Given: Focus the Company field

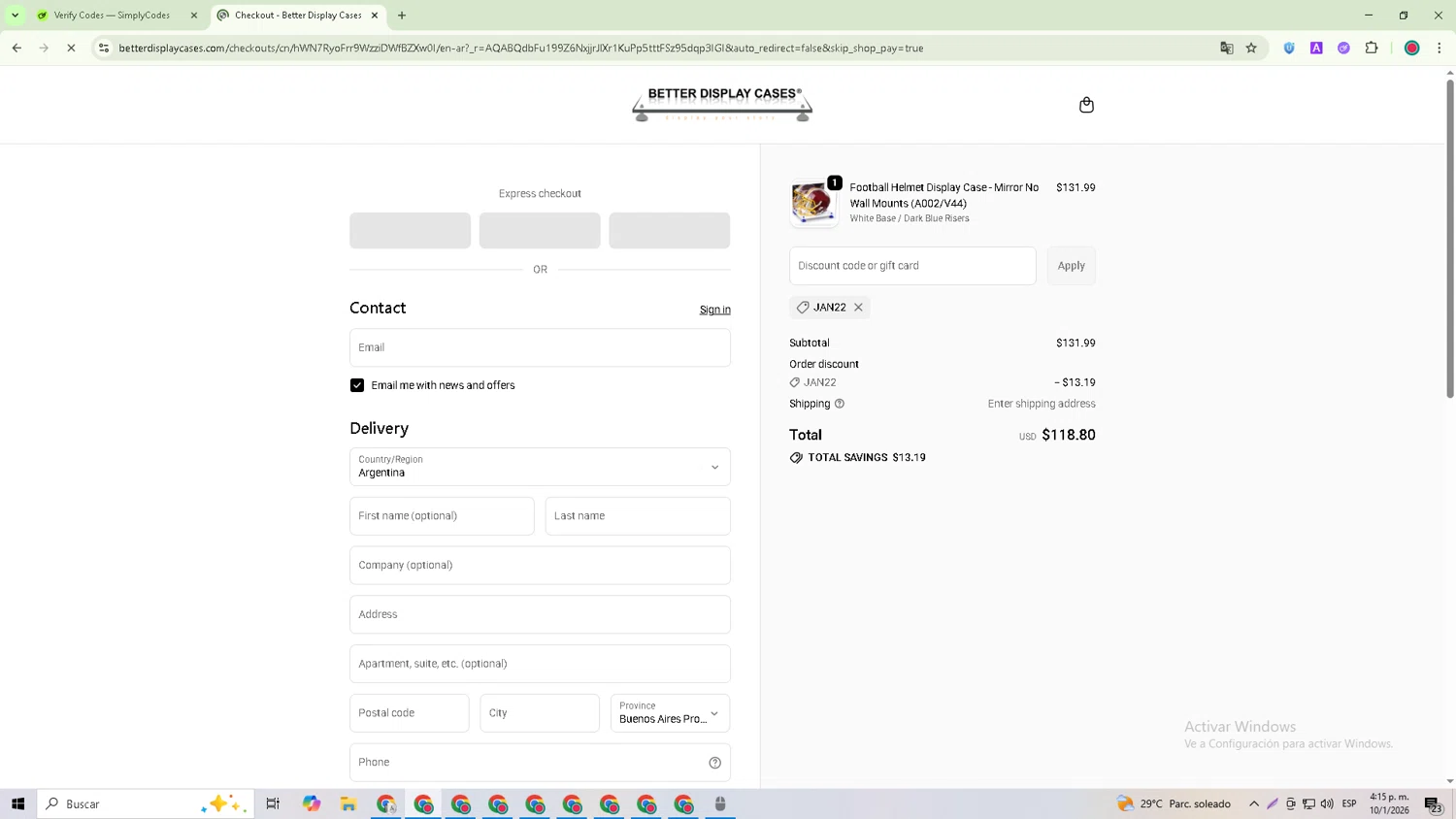Looking at the screenshot, I should pyautogui.click(x=540, y=566).
